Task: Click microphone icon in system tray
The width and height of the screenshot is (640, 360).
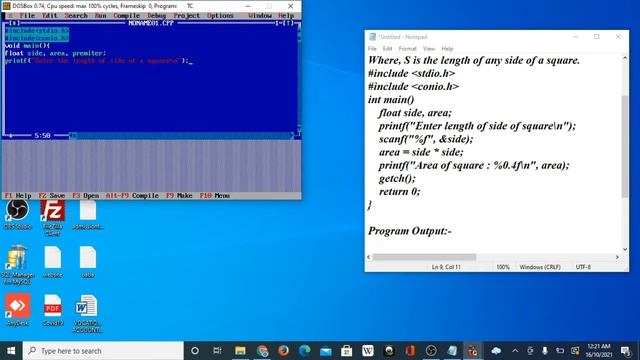Action: coord(544,351)
